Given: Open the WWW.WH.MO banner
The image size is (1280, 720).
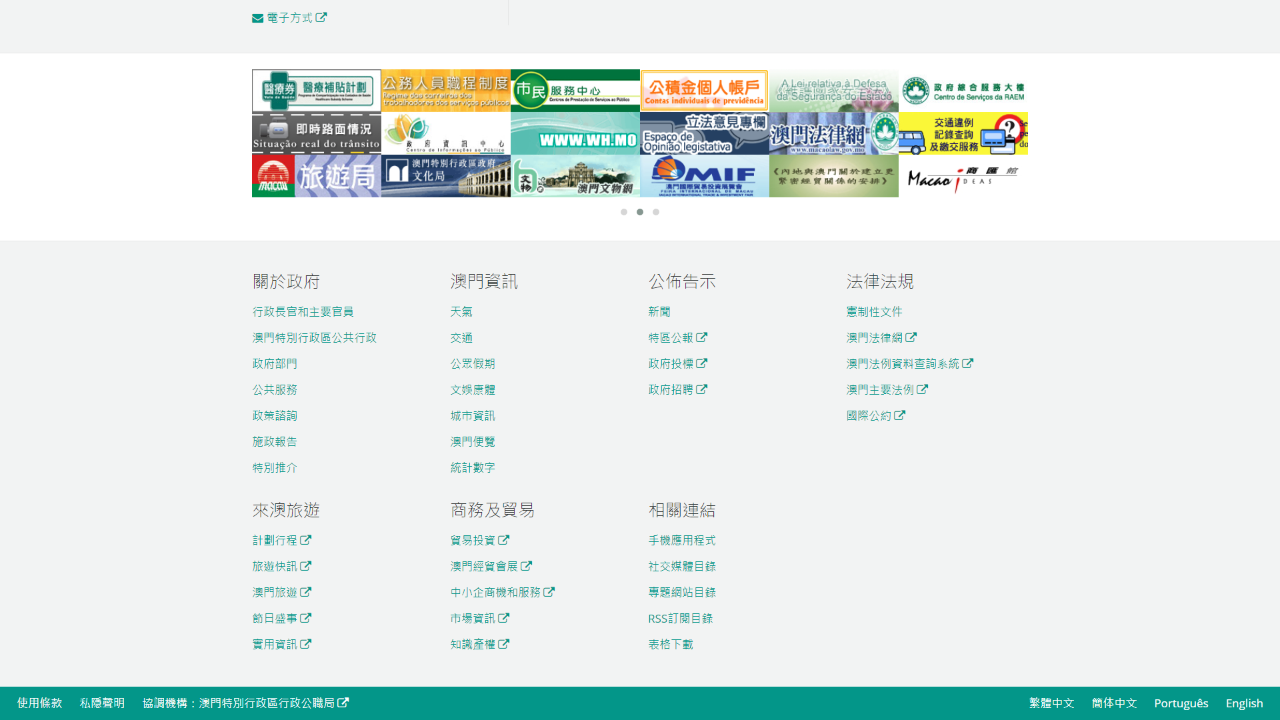Looking at the screenshot, I should (x=575, y=133).
